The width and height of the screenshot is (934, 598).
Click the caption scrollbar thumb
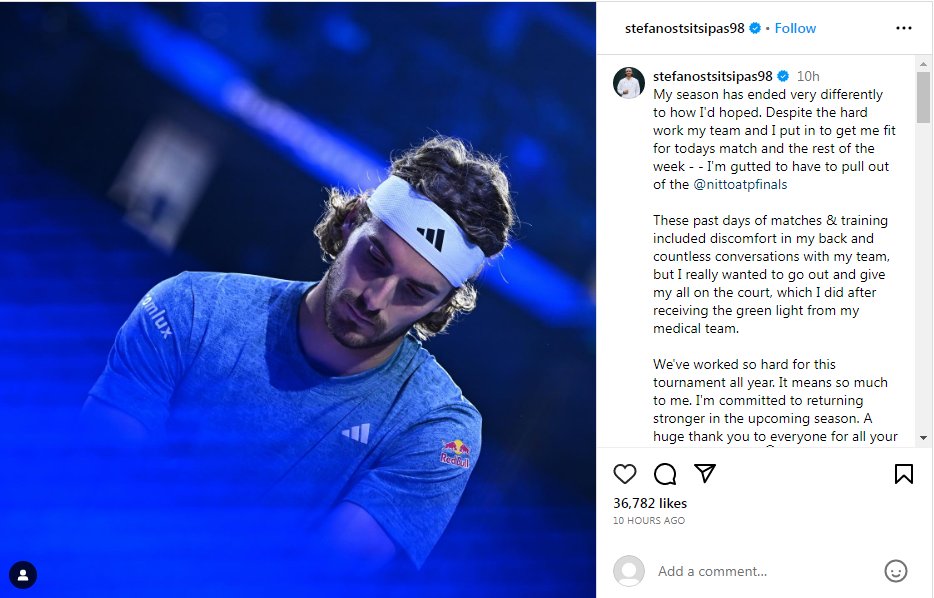coord(923,97)
